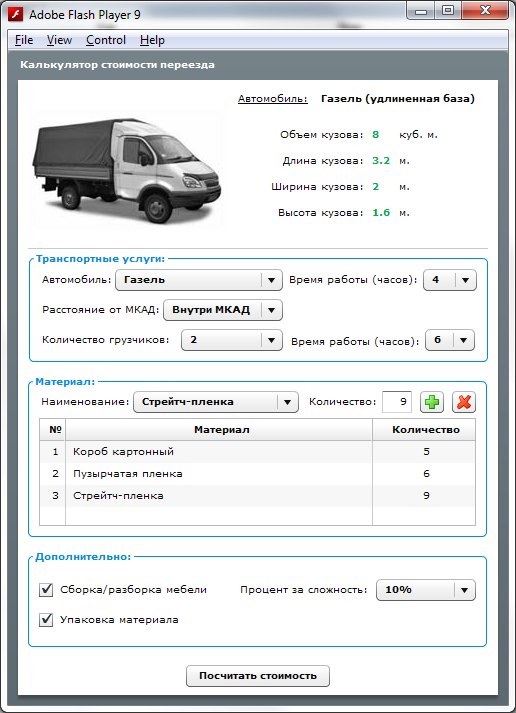Click the Объем кузова value 8
The image size is (516, 713).
tap(376, 135)
